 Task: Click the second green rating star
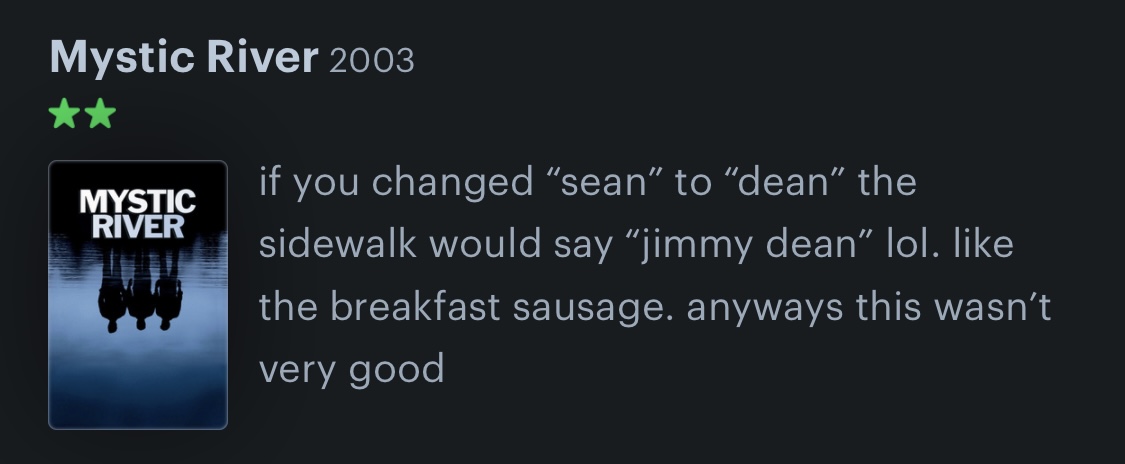point(101,116)
